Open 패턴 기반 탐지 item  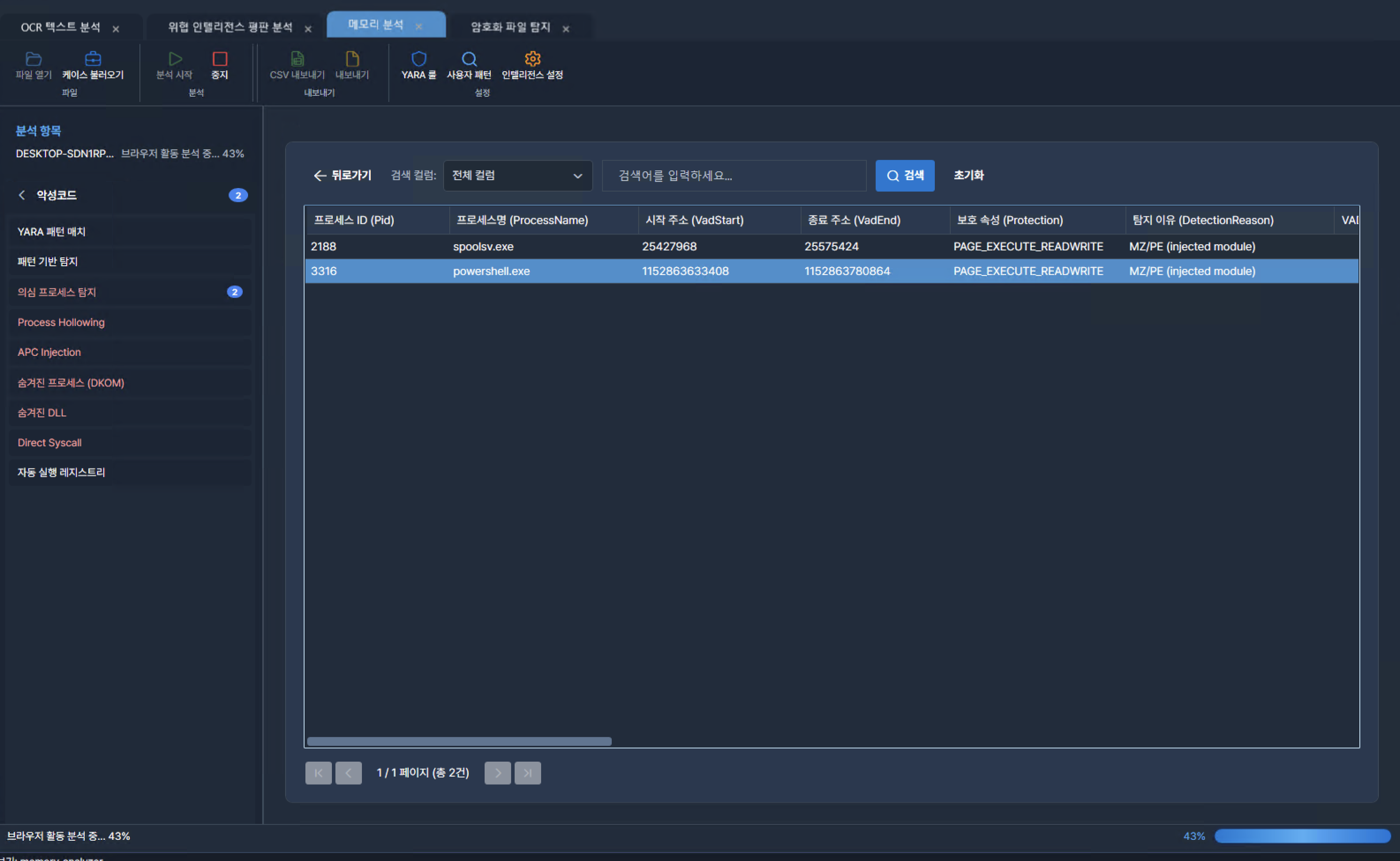click(x=130, y=261)
